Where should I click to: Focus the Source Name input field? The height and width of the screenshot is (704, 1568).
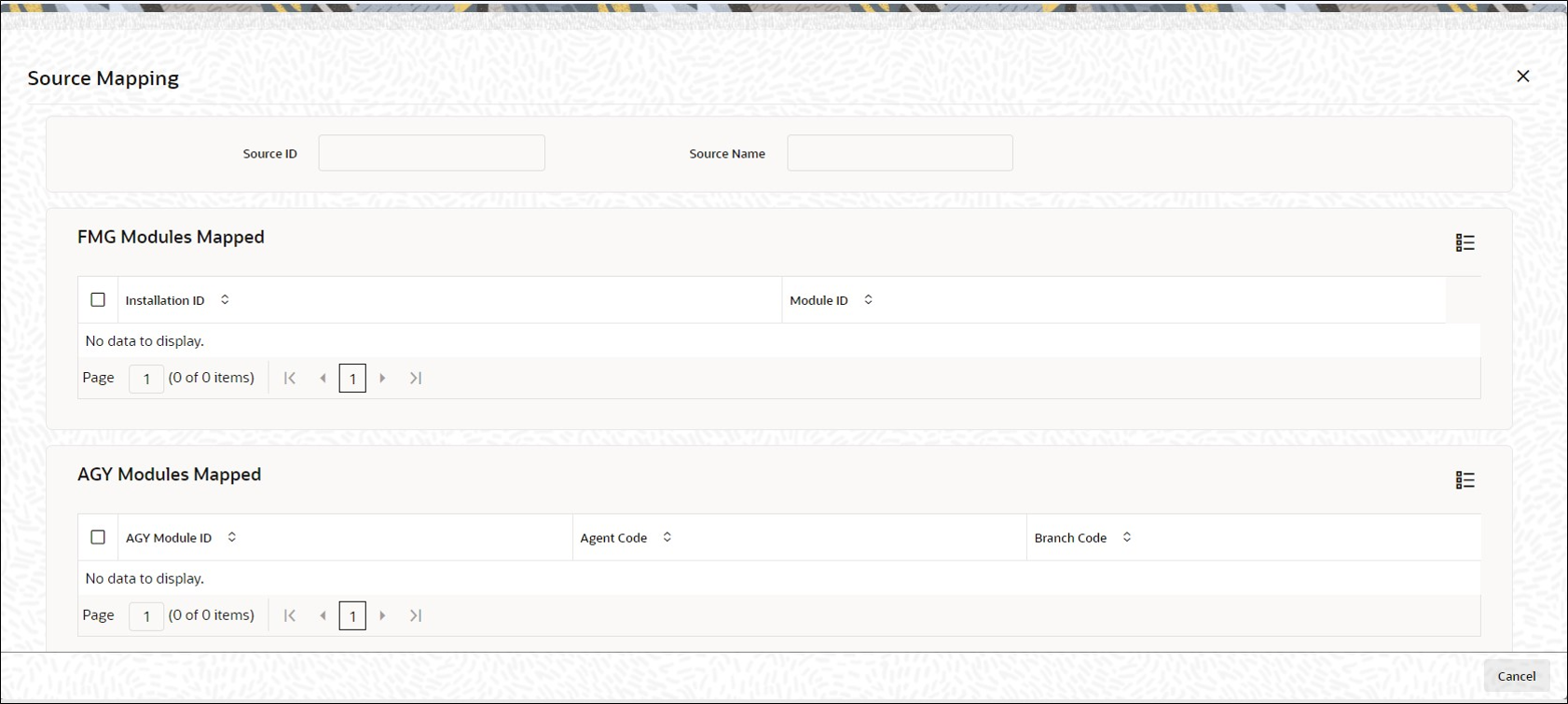(x=900, y=153)
